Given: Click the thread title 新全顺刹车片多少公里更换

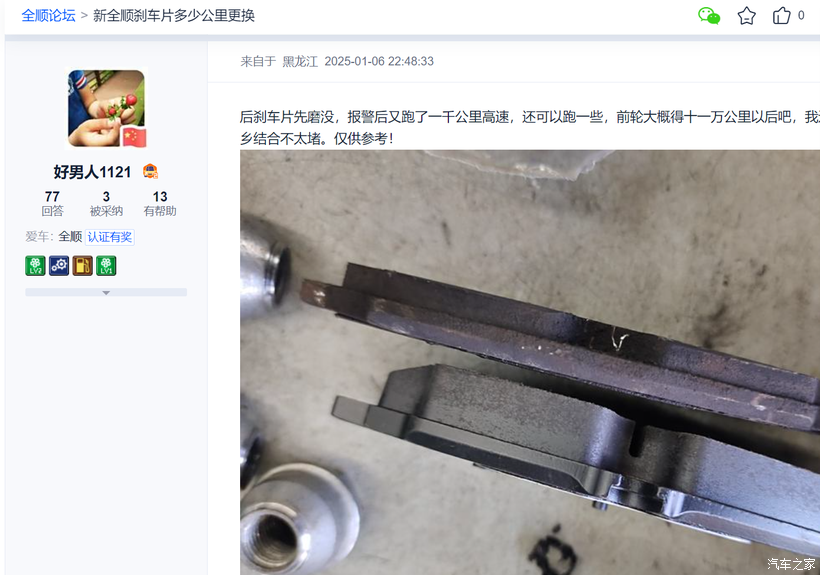Looking at the screenshot, I should tap(174, 16).
